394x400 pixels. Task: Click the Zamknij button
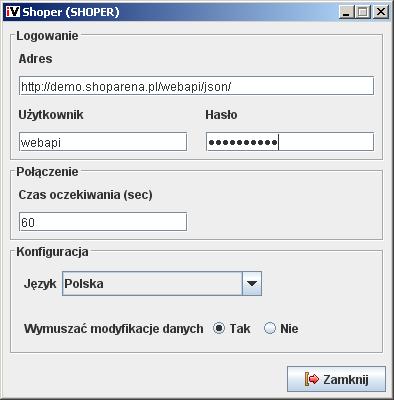point(336,379)
